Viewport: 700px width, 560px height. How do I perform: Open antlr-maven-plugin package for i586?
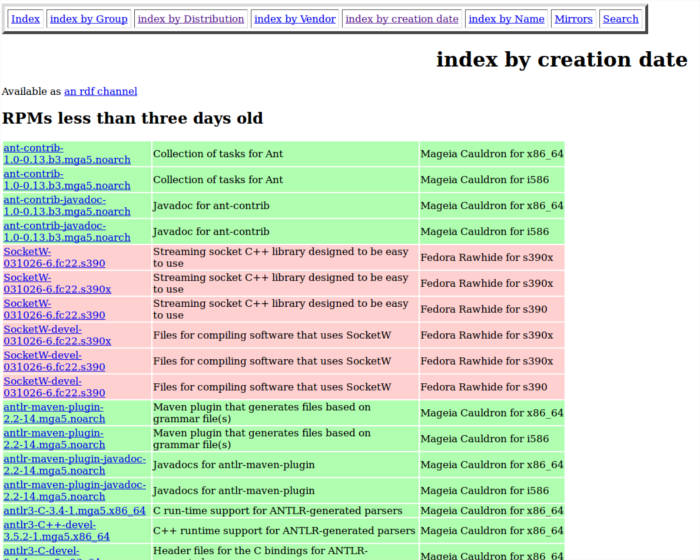click(54, 439)
